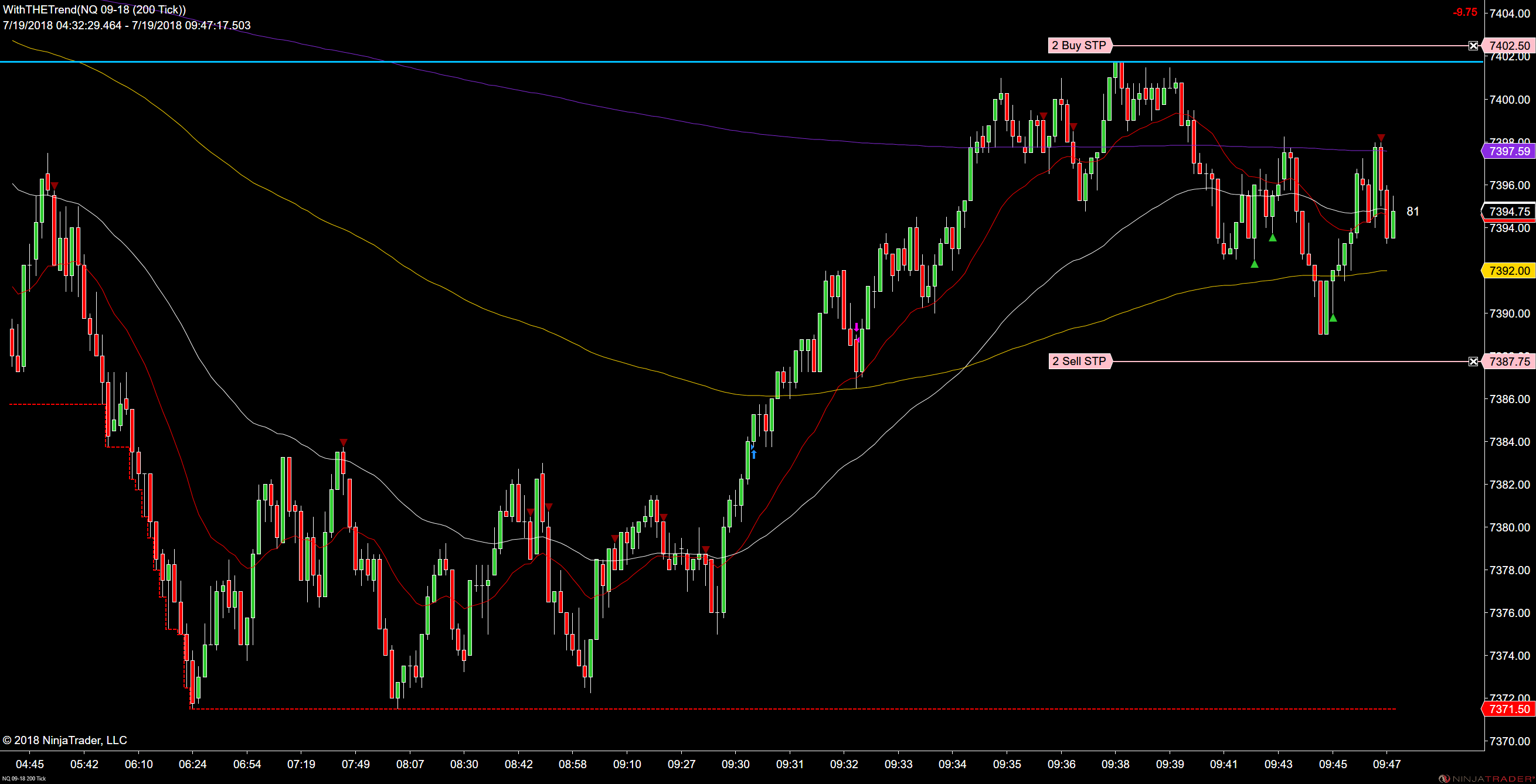Screen dimensions: 1536x784
Task: Select the red 7371.50 price marker
Action: (1508, 709)
